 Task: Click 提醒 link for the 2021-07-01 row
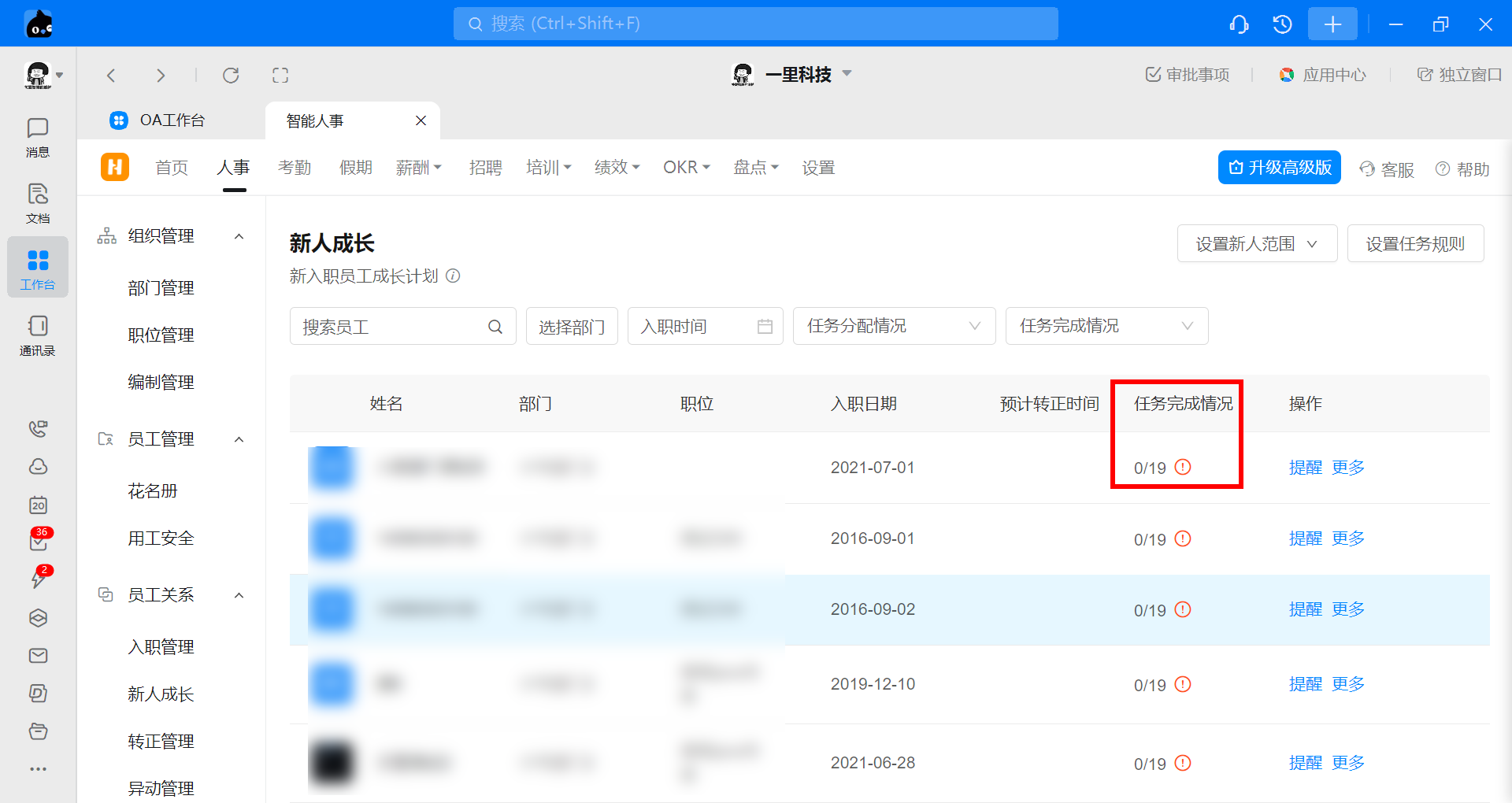[1305, 468]
